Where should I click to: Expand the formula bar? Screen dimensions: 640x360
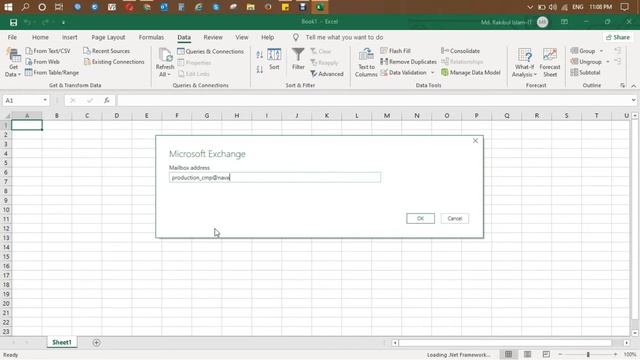click(633, 100)
